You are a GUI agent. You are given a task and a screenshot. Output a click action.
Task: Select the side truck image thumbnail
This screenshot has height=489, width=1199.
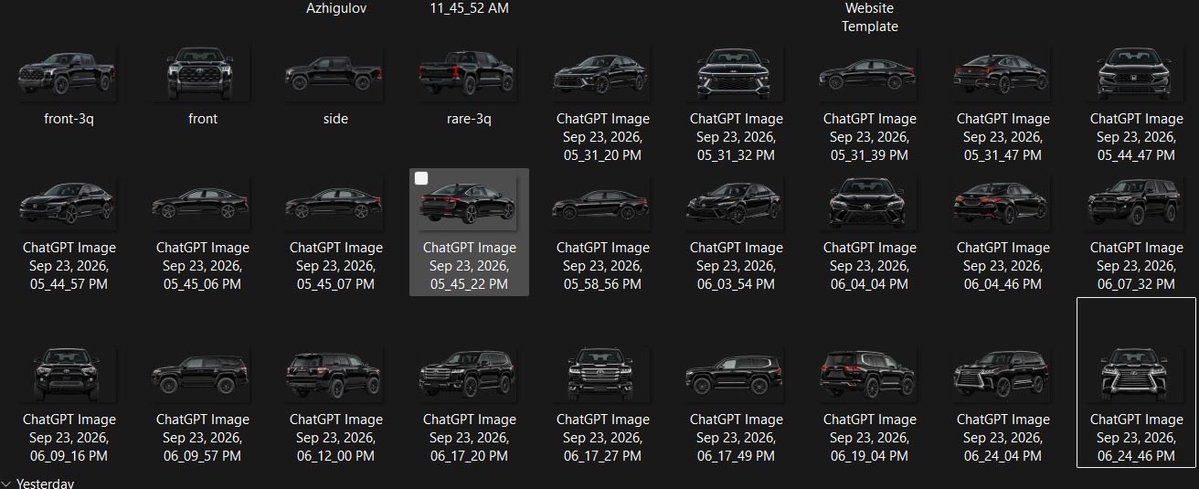point(335,73)
